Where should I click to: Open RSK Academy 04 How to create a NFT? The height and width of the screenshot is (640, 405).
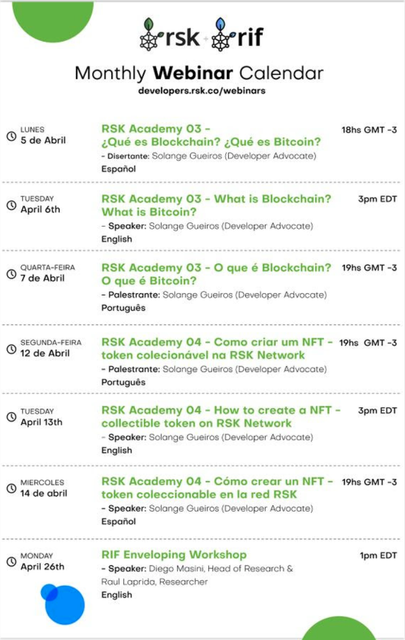(x=221, y=417)
